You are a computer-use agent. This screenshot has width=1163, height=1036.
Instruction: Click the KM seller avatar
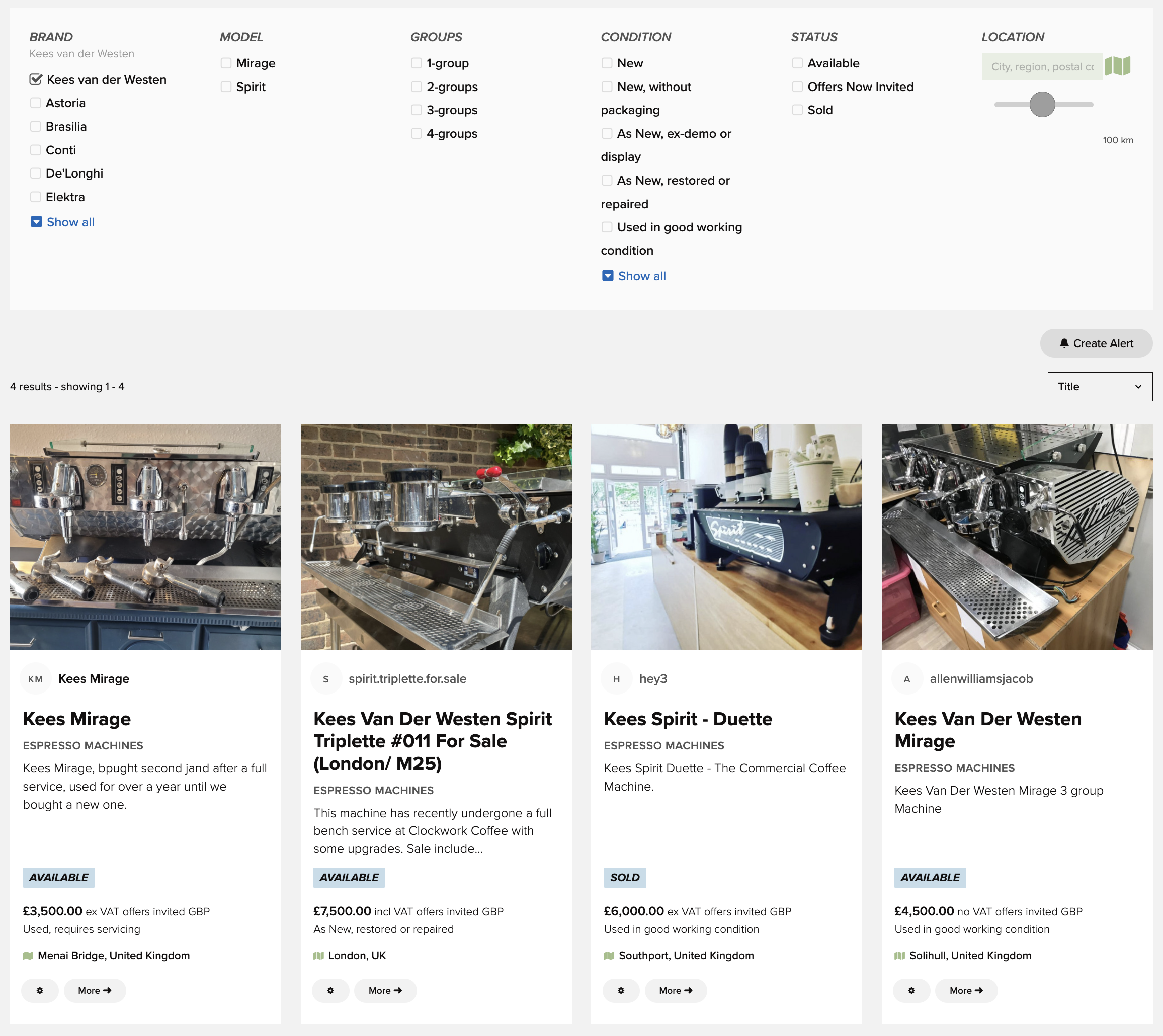pos(35,678)
